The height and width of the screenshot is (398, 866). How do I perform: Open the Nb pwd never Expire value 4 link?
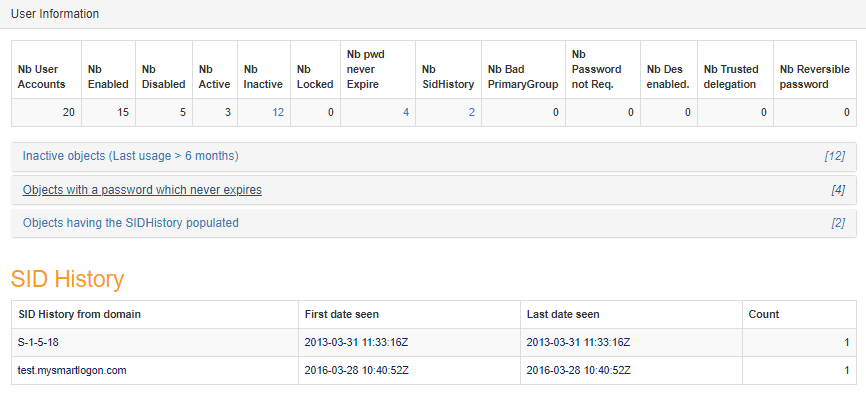406,113
